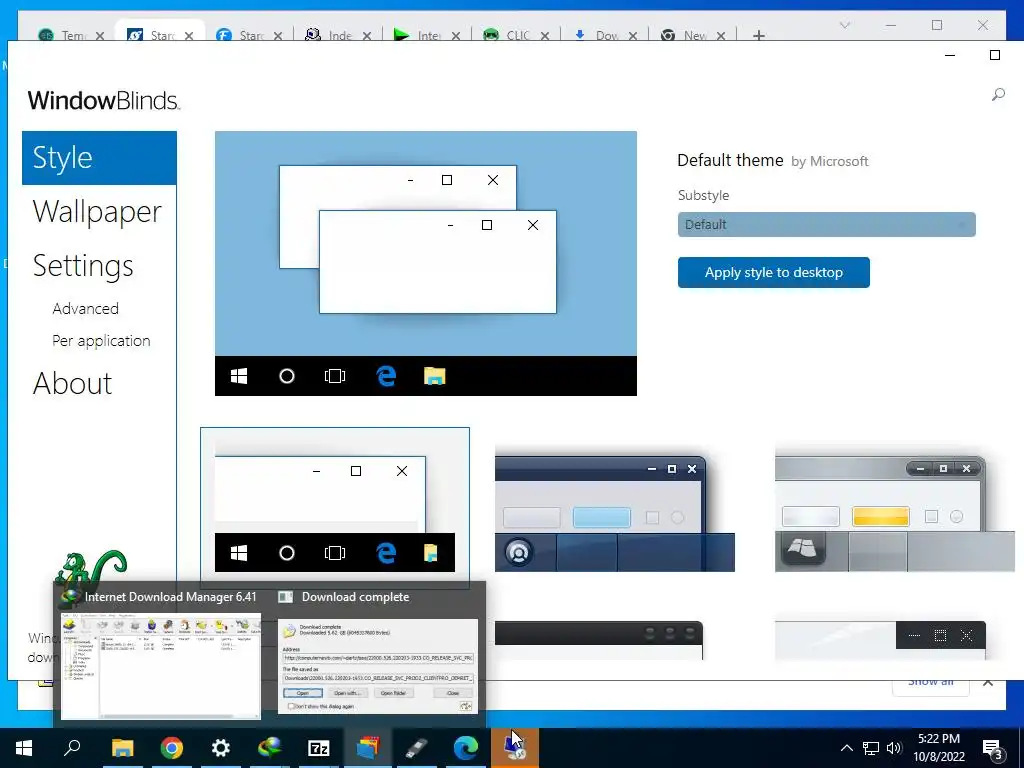This screenshot has height=768, width=1024.
Task: Show hidden tray icons chevron
Action: tap(846, 748)
